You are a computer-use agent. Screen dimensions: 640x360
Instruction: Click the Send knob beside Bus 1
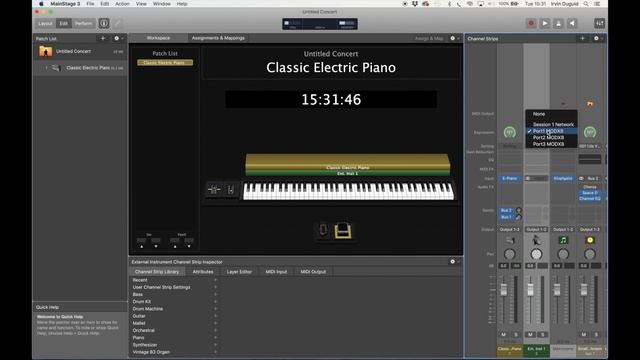coord(518,217)
